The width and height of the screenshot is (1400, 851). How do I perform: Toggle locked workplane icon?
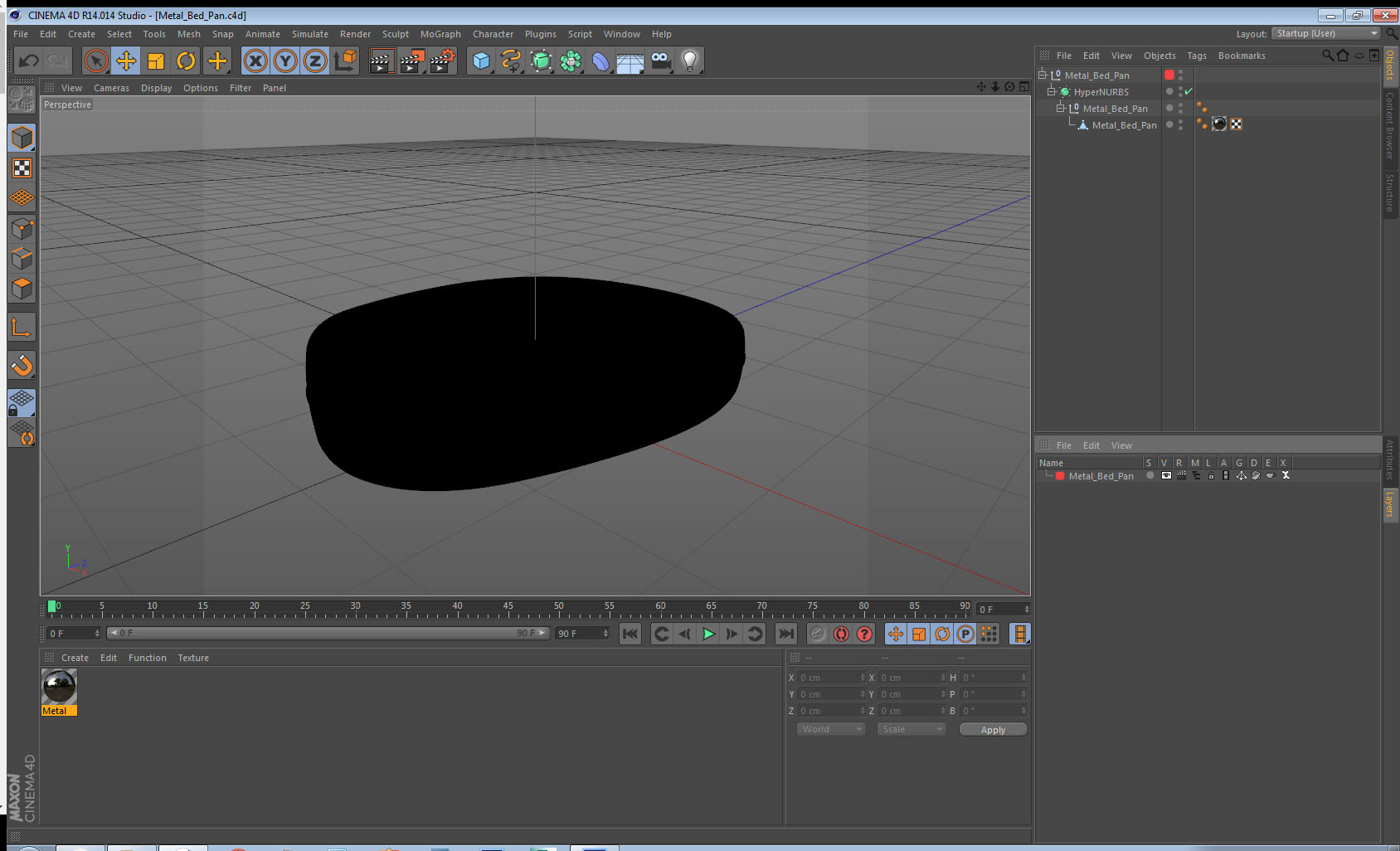(x=22, y=403)
